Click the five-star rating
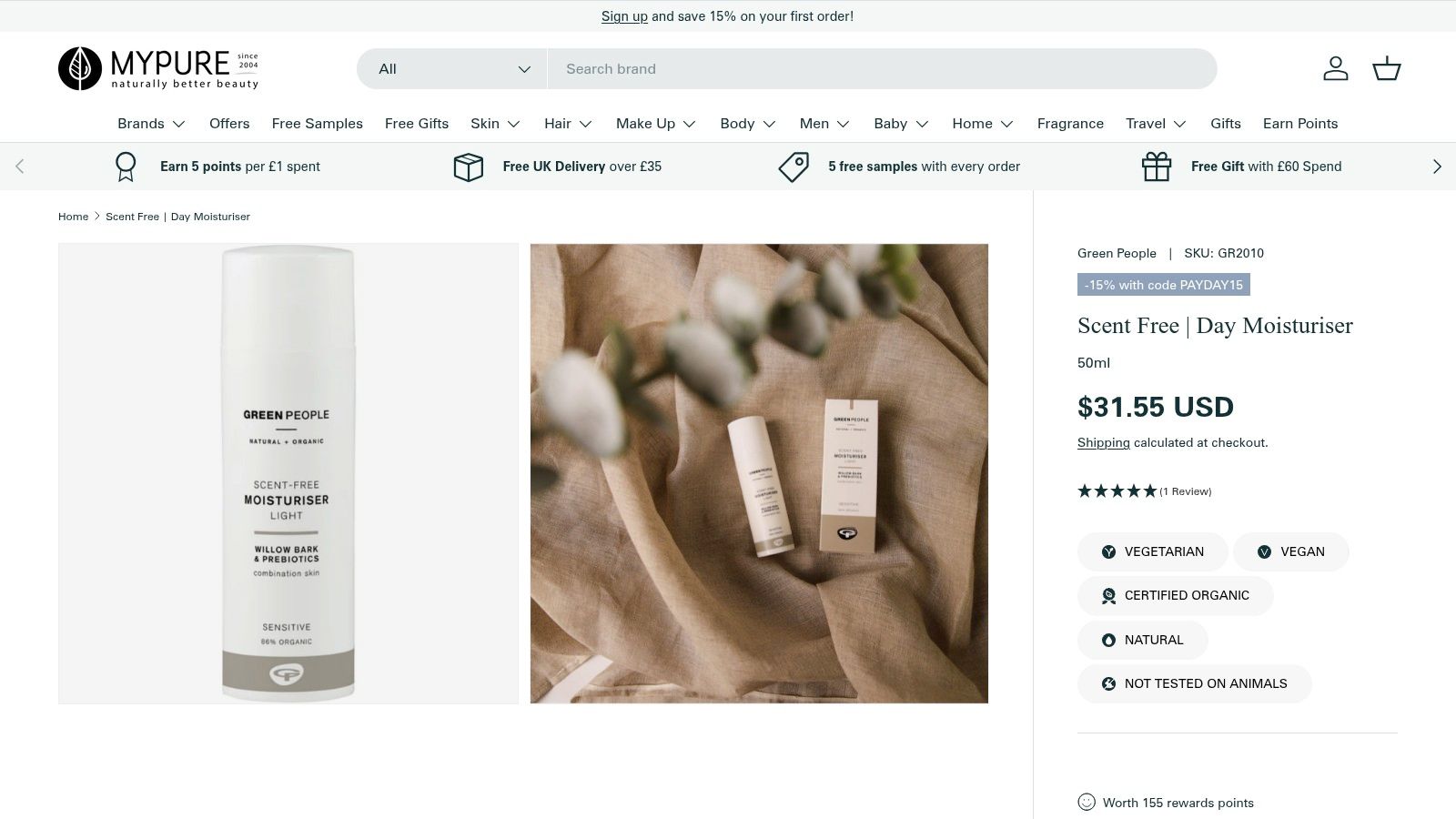This screenshot has height=819, width=1456. pyautogui.click(x=1117, y=491)
